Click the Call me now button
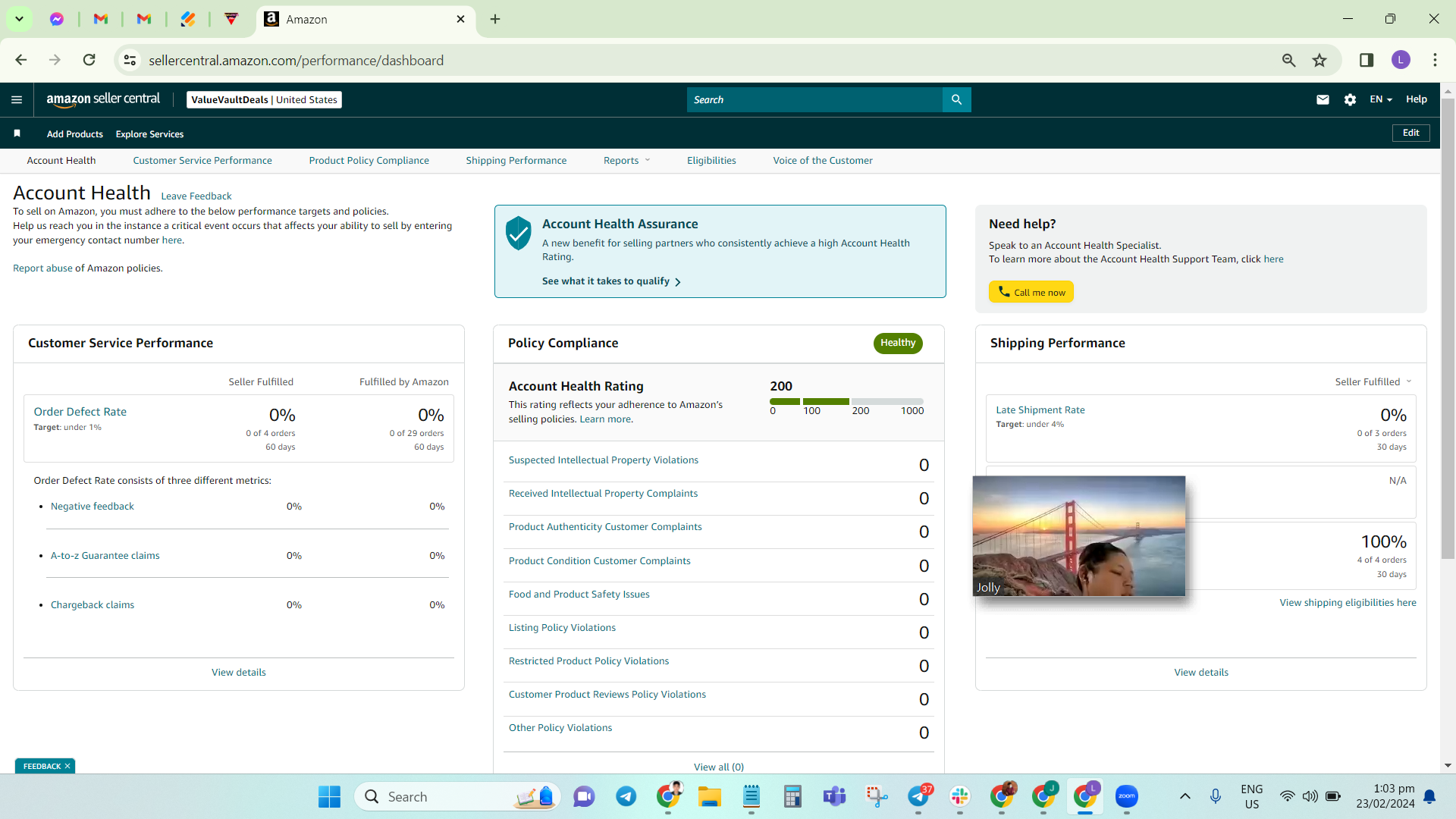This screenshot has width=1456, height=819. pyautogui.click(x=1031, y=292)
